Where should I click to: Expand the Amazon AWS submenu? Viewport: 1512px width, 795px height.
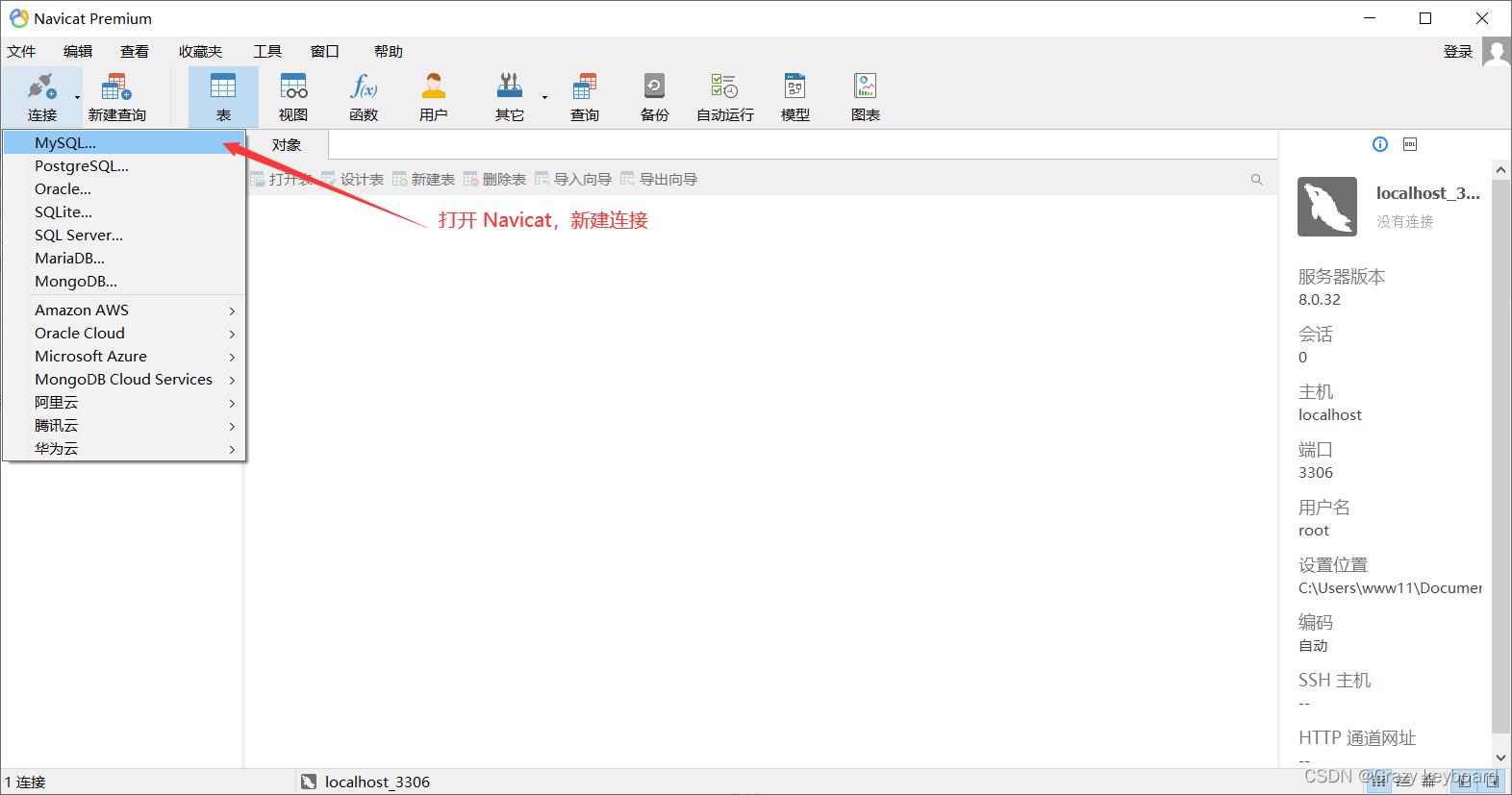(x=124, y=310)
